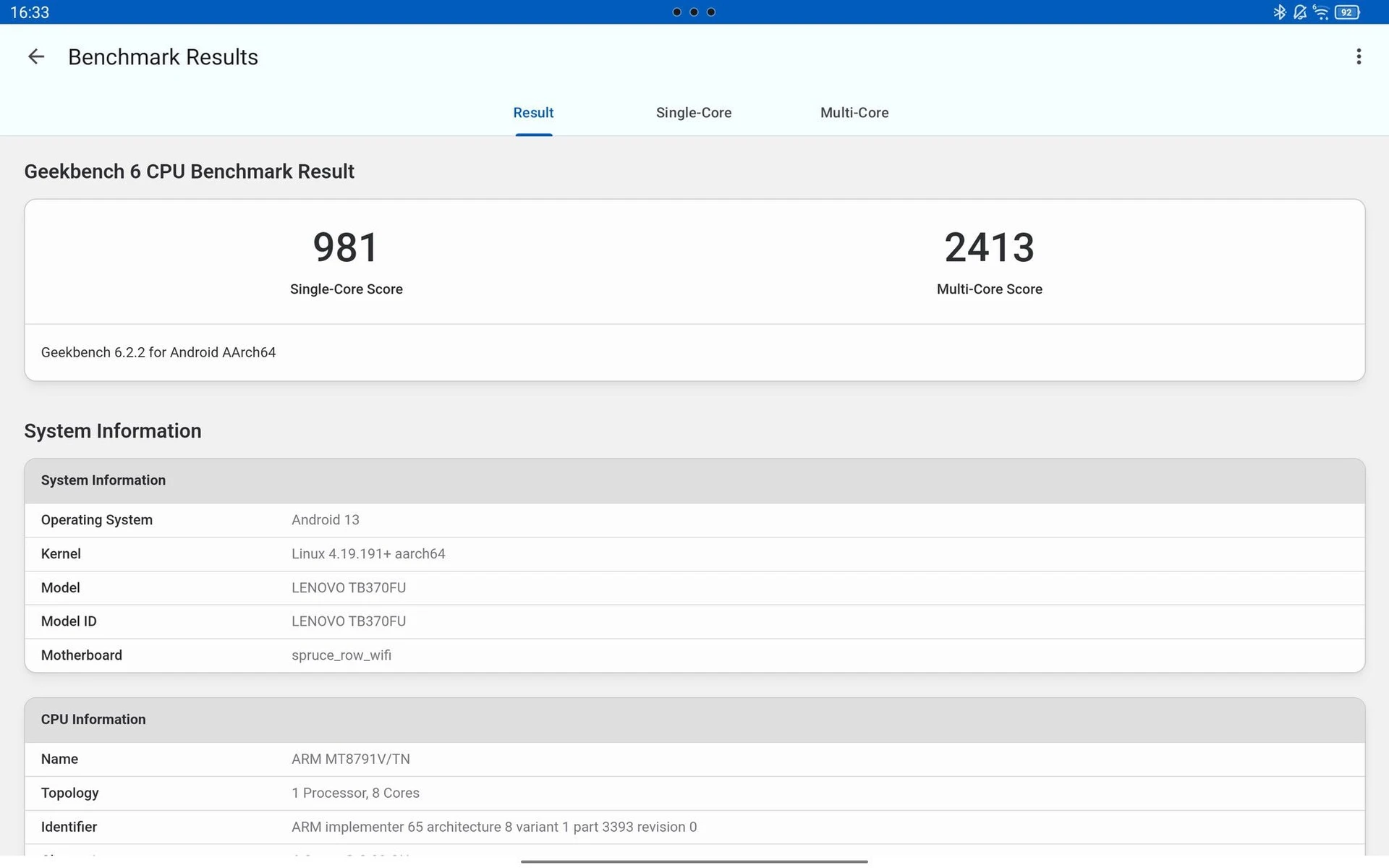Tap the Motherboard row label
The width and height of the screenshot is (1389, 868).
[82, 655]
